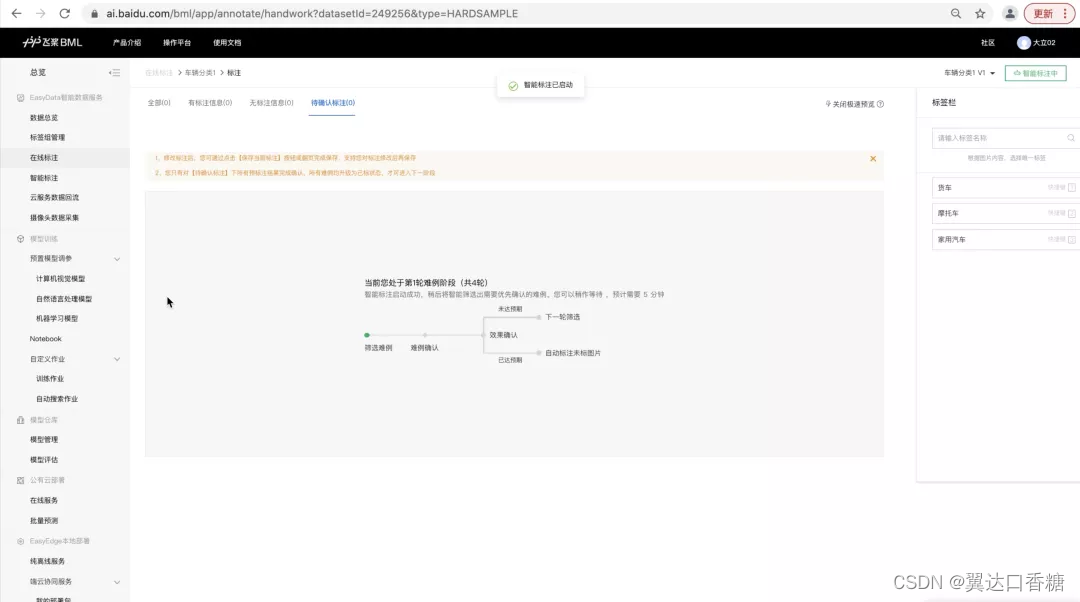This screenshot has height=602, width=1080.
Task: Open Notebook in the sidebar
Action: click(x=45, y=339)
